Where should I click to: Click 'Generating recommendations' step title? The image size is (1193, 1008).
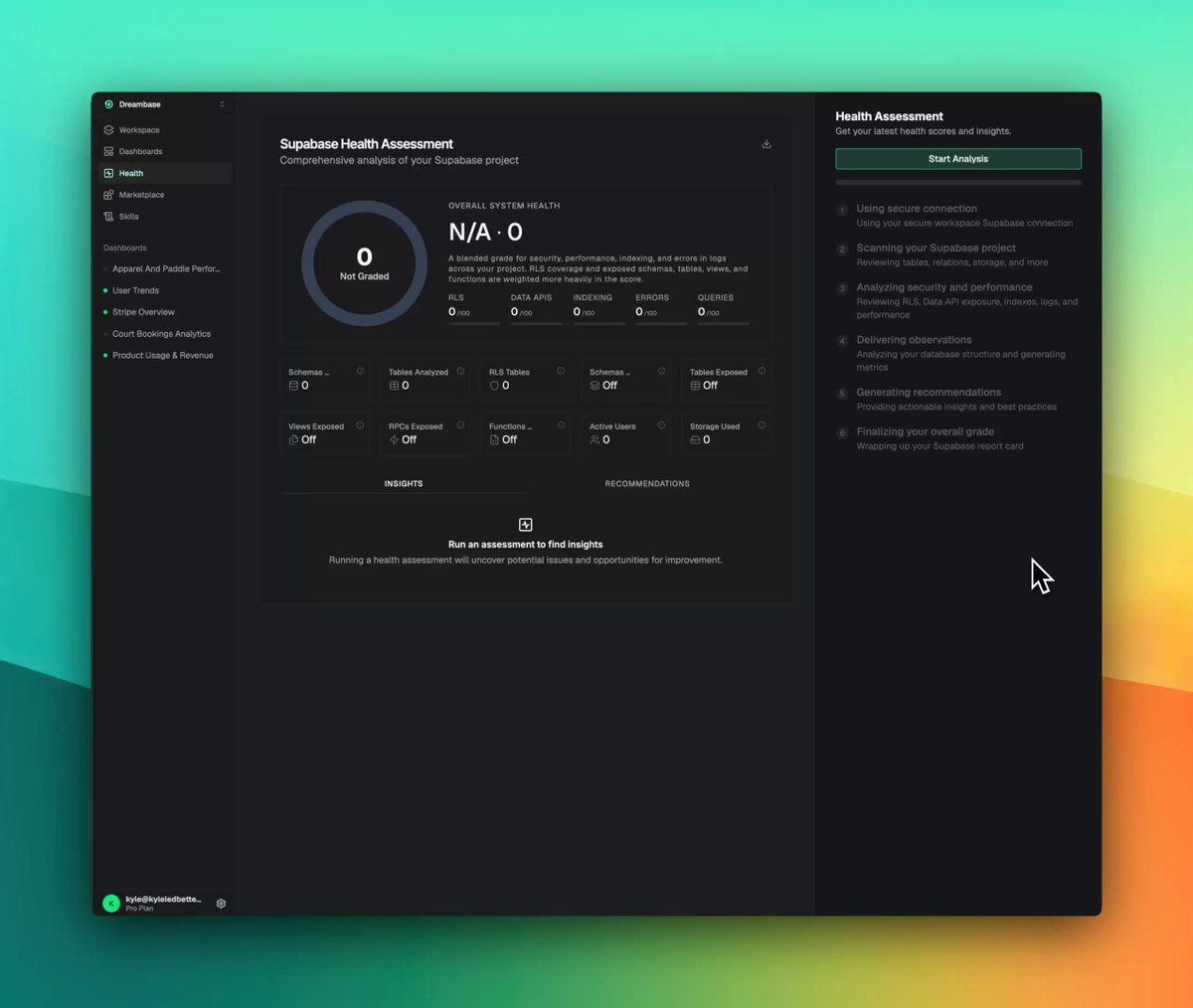(929, 393)
